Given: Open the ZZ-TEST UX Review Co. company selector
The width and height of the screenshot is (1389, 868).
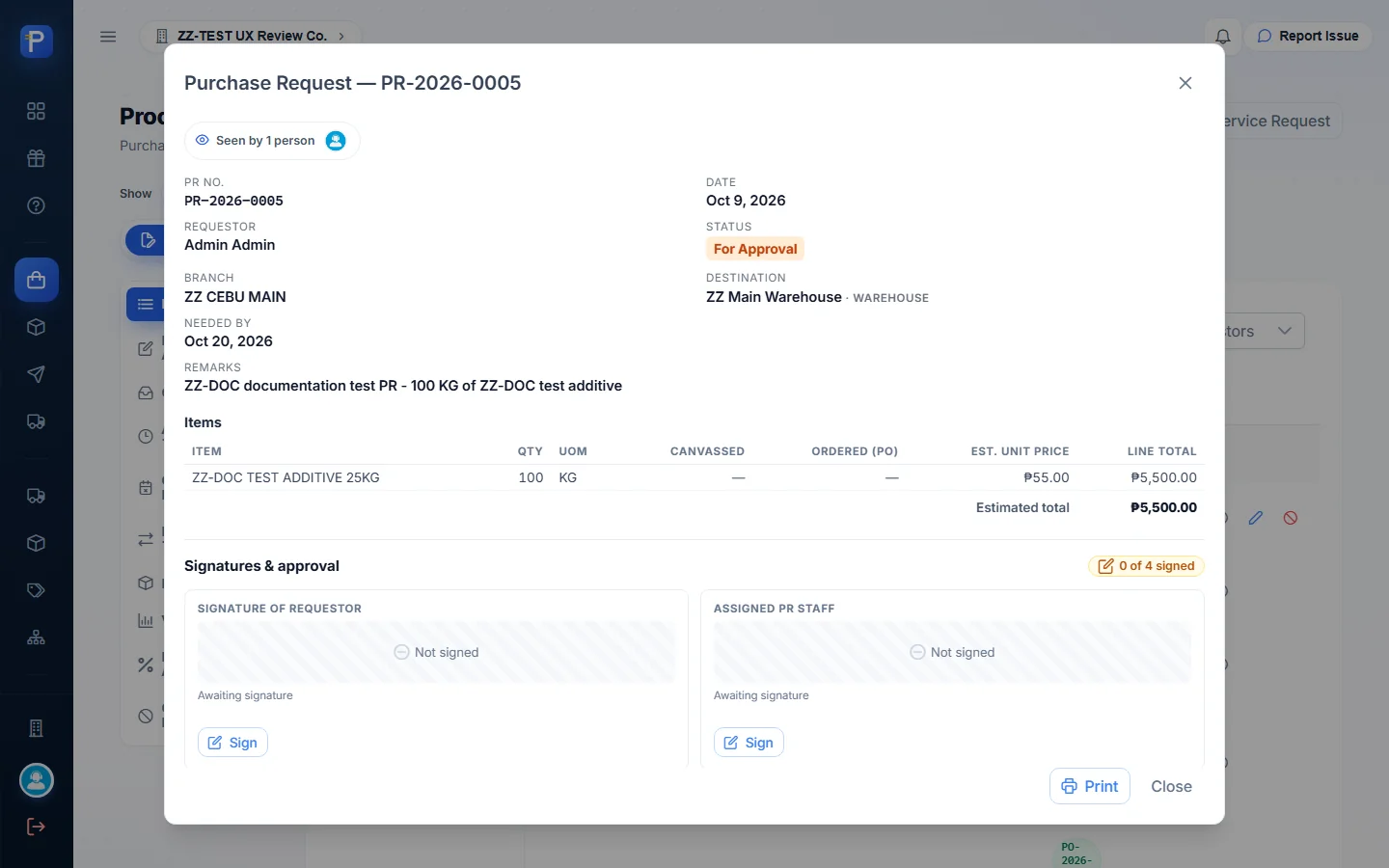Looking at the screenshot, I should coord(251,37).
